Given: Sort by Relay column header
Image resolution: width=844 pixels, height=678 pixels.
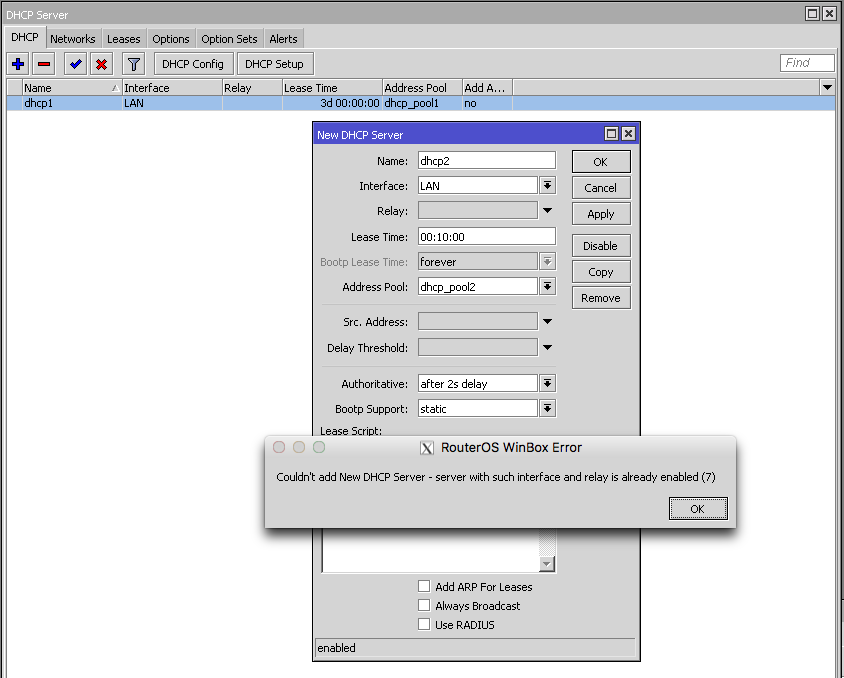Looking at the screenshot, I should point(252,88).
